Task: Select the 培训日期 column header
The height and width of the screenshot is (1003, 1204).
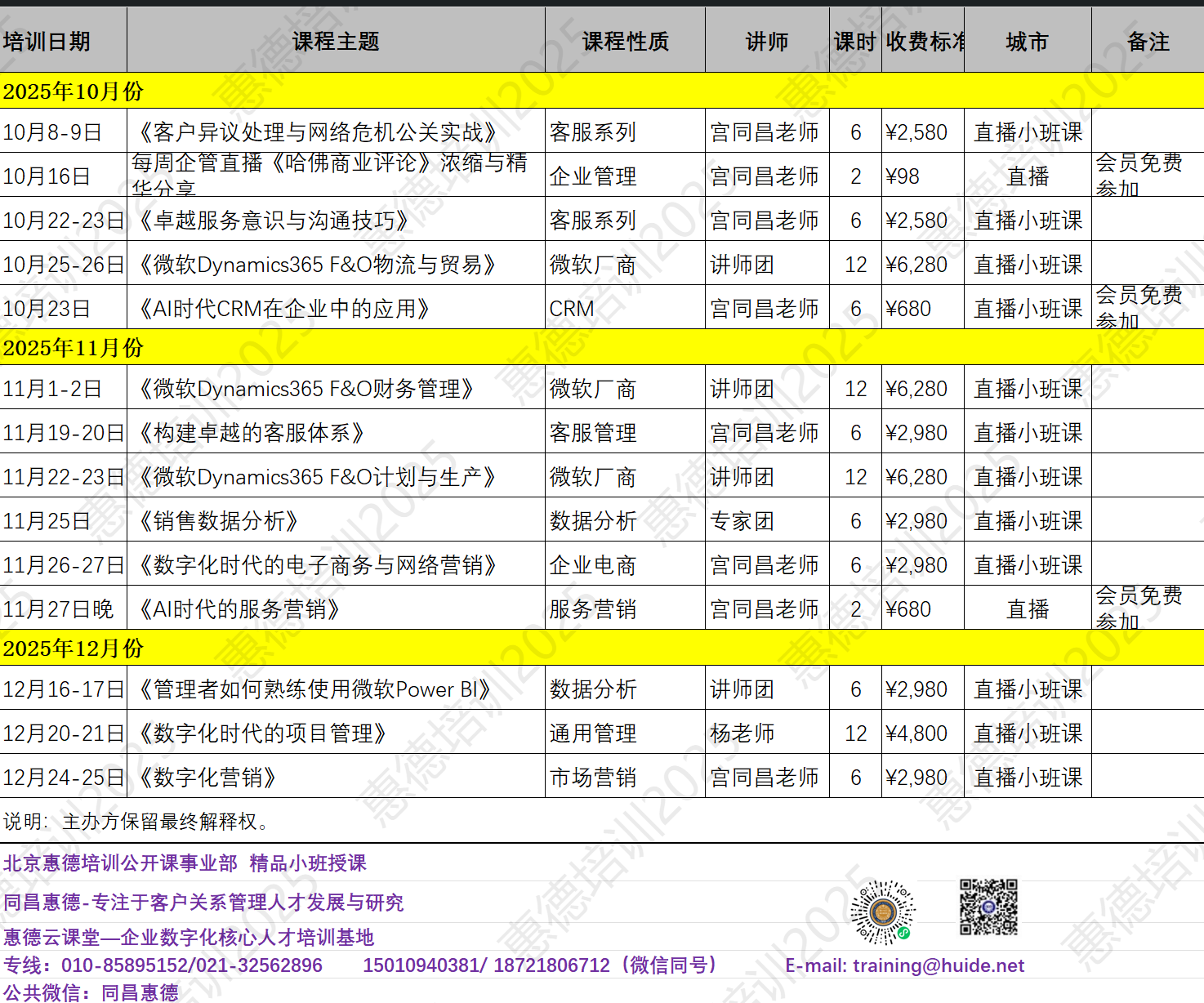Action: point(47,42)
